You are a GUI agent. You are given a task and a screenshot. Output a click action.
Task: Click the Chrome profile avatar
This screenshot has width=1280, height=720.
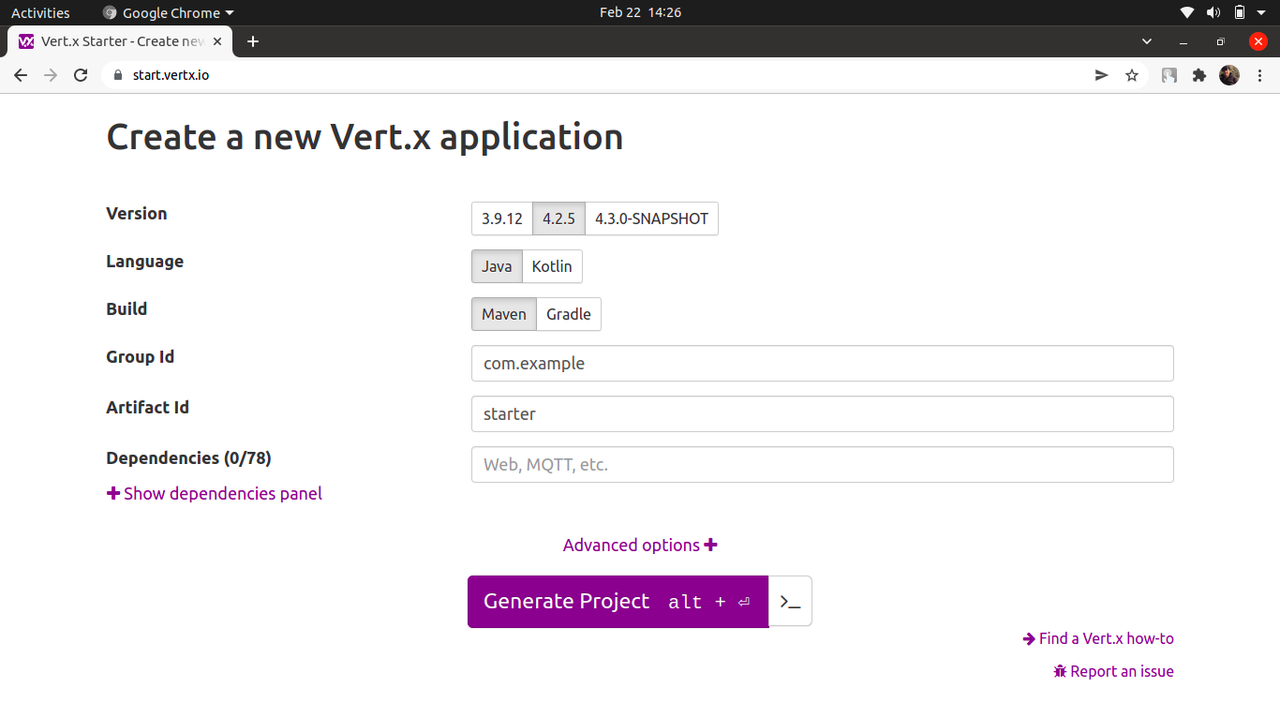[1229, 74]
